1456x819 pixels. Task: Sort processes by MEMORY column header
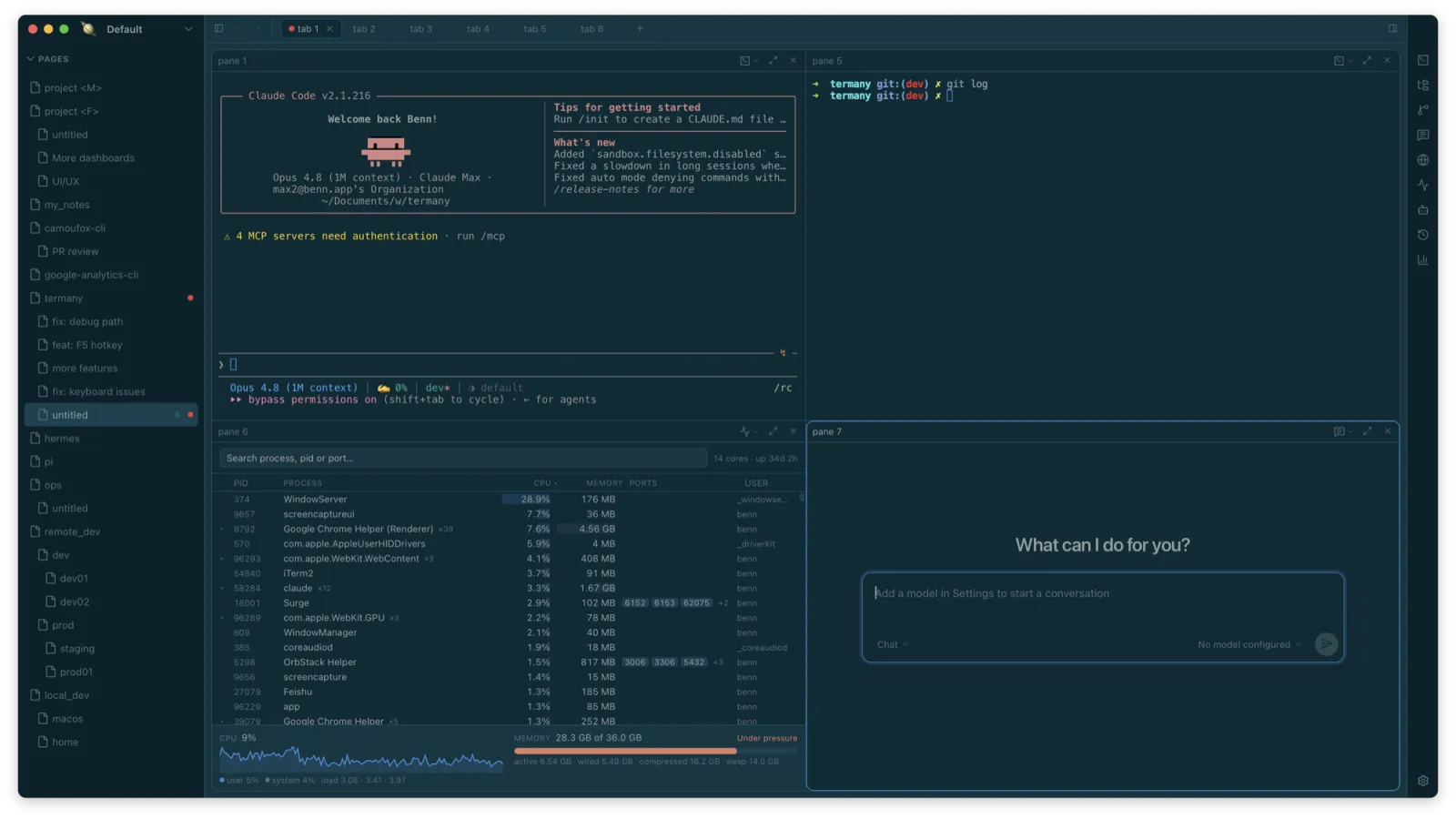pos(604,483)
